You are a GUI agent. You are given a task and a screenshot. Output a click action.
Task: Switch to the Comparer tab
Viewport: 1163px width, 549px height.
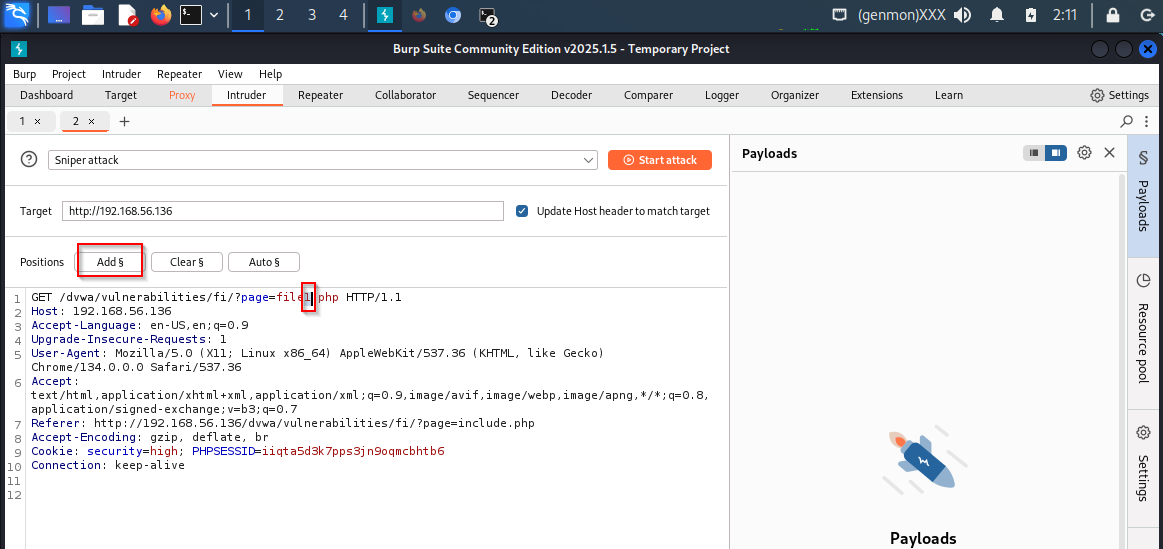(648, 95)
